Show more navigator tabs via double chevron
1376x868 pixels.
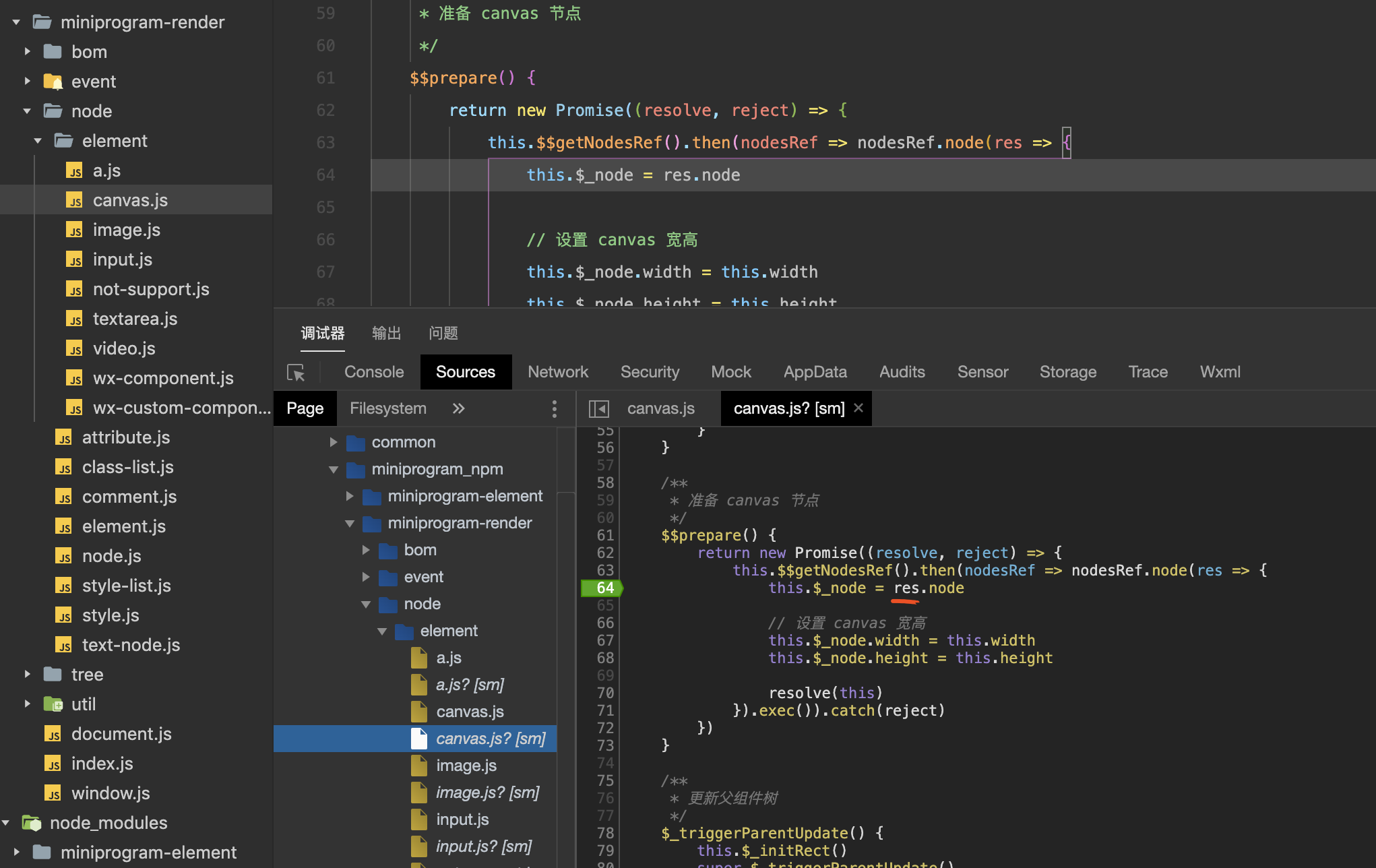pos(458,408)
